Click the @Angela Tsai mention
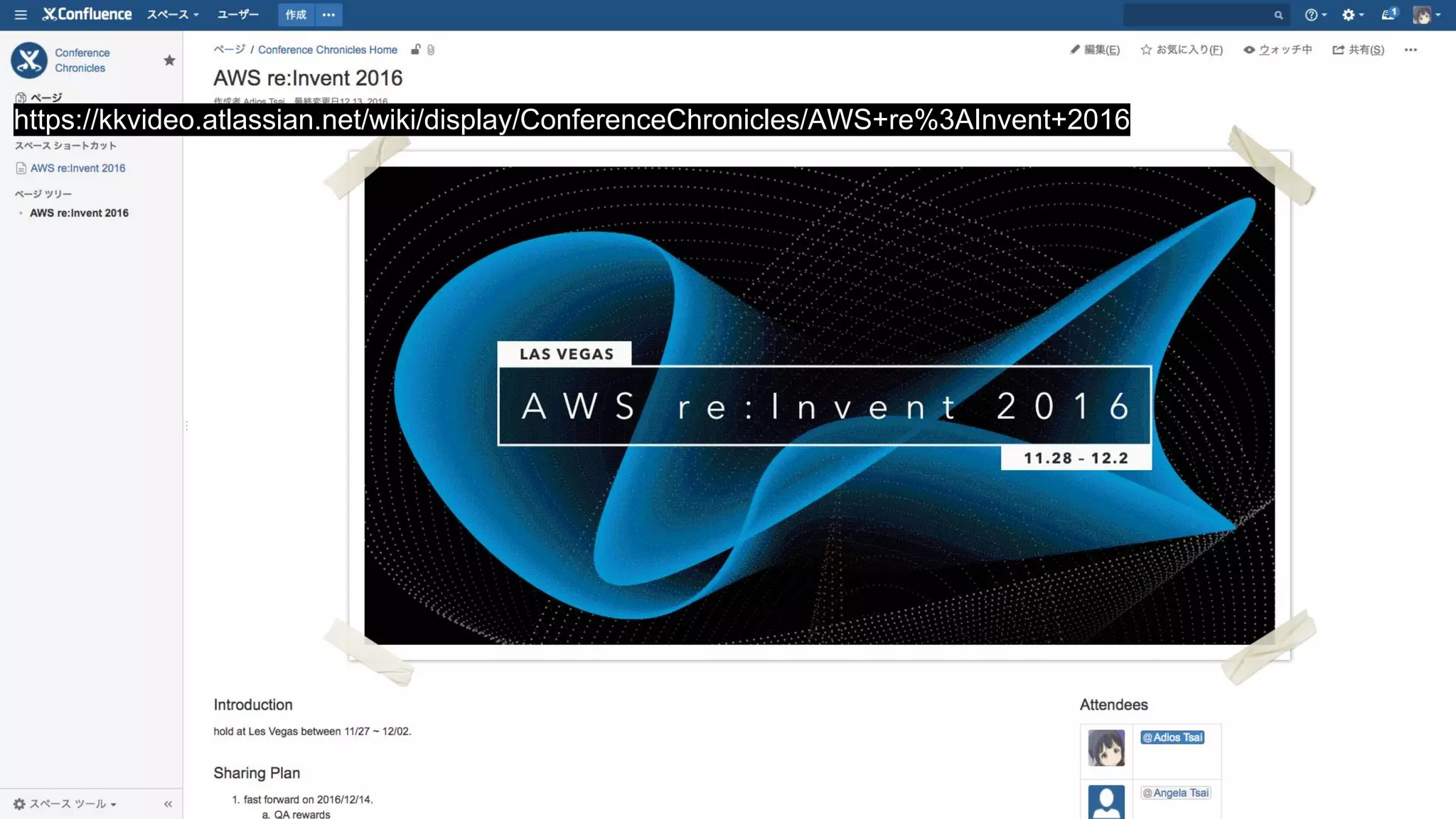Image resolution: width=1456 pixels, height=819 pixels. tap(1175, 793)
